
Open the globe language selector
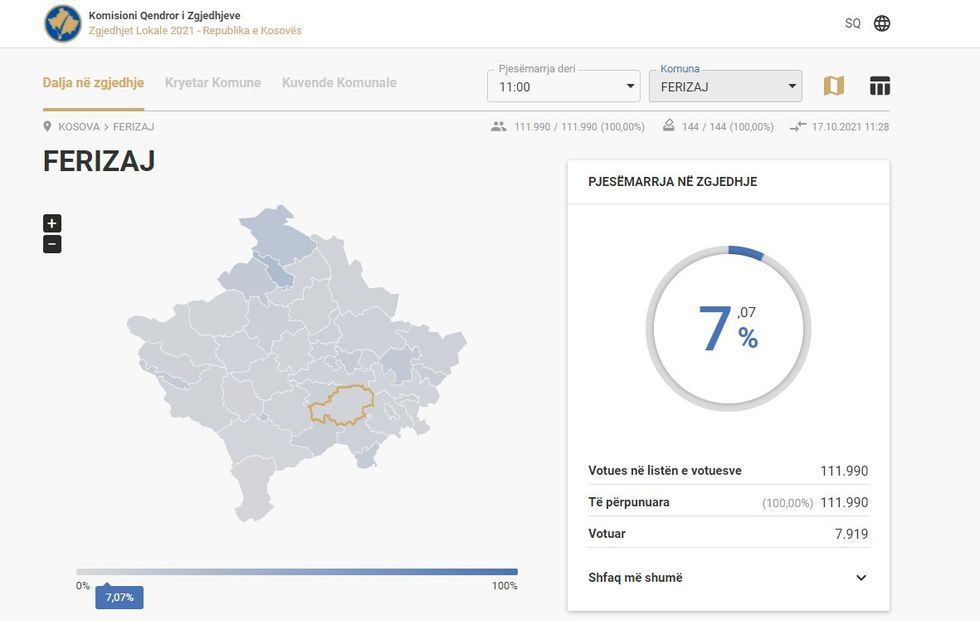pyautogui.click(x=882, y=23)
